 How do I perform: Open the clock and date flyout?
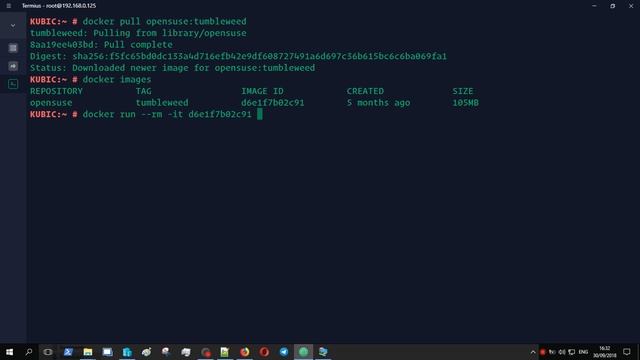click(x=604, y=352)
